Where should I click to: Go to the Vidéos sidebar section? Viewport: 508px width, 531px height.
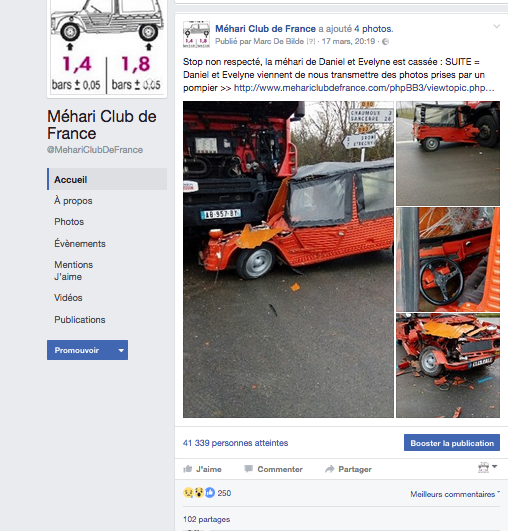pos(68,298)
